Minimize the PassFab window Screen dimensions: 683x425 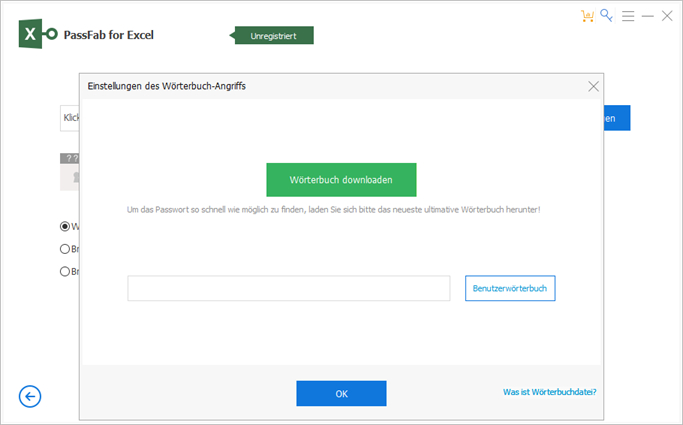tap(647, 16)
